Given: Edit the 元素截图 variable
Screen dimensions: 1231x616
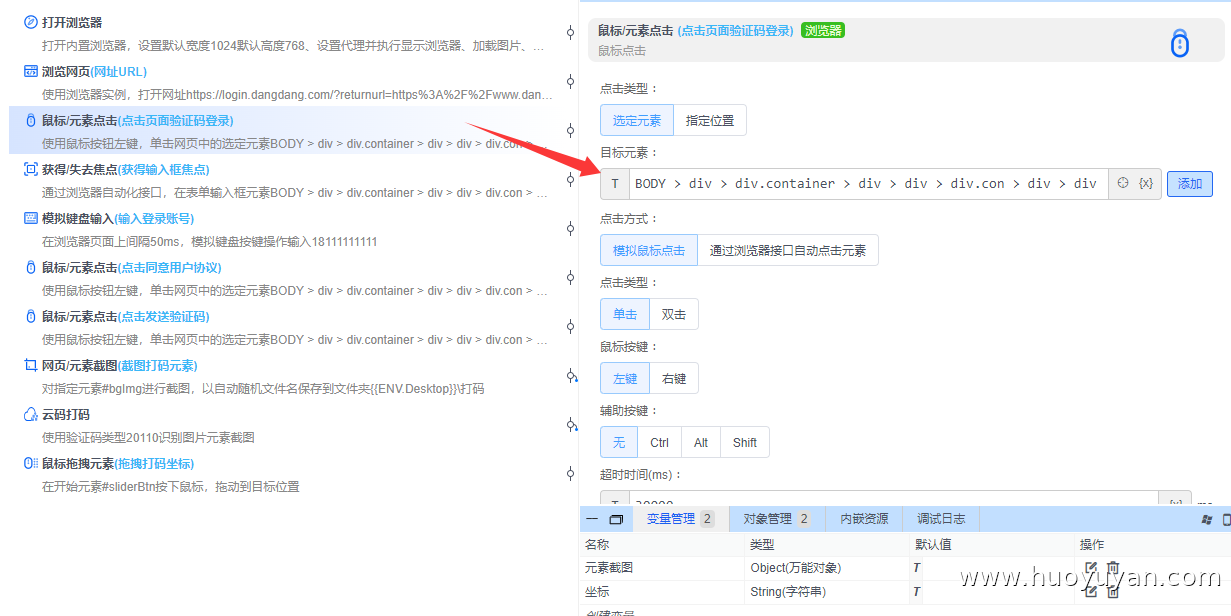Looking at the screenshot, I should tap(1091, 568).
